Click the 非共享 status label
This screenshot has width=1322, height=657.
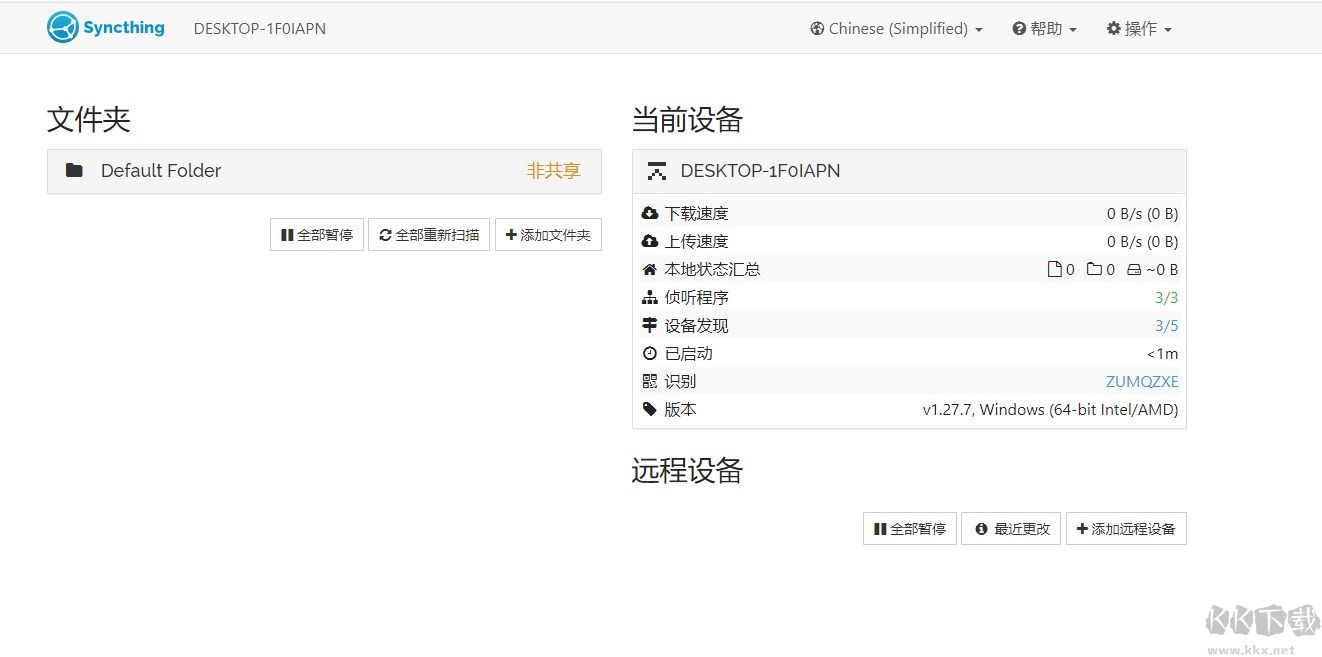[x=552, y=170]
